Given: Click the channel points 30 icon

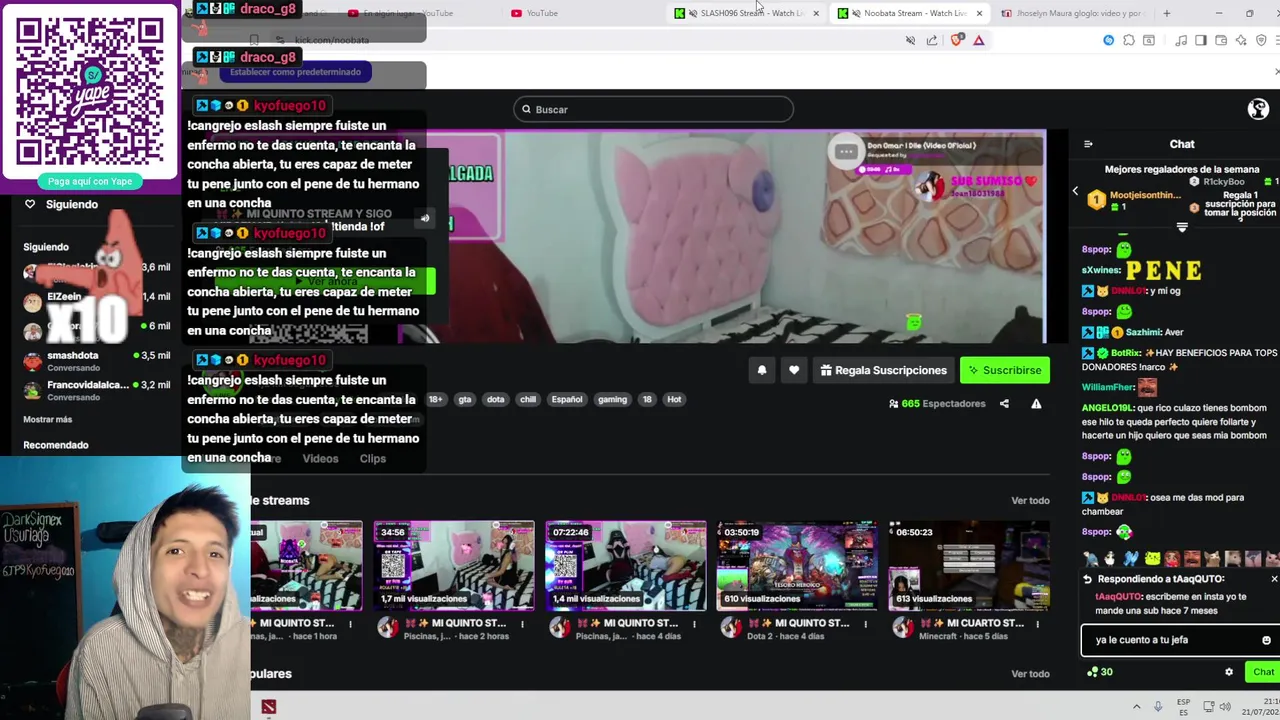Looking at the screenshot, I should pos(1099,672).
